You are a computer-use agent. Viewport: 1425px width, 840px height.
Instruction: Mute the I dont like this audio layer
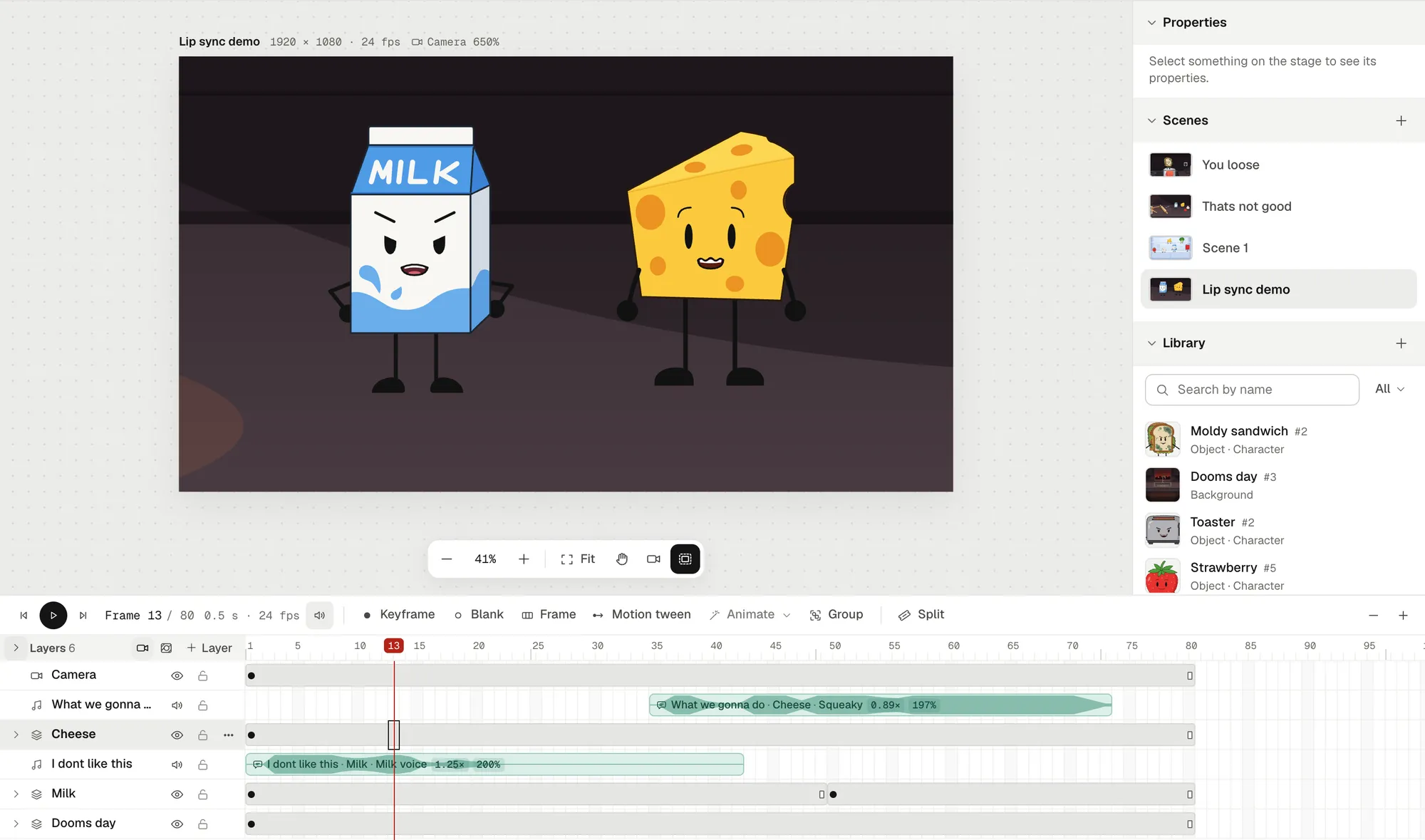pos(177,764)
